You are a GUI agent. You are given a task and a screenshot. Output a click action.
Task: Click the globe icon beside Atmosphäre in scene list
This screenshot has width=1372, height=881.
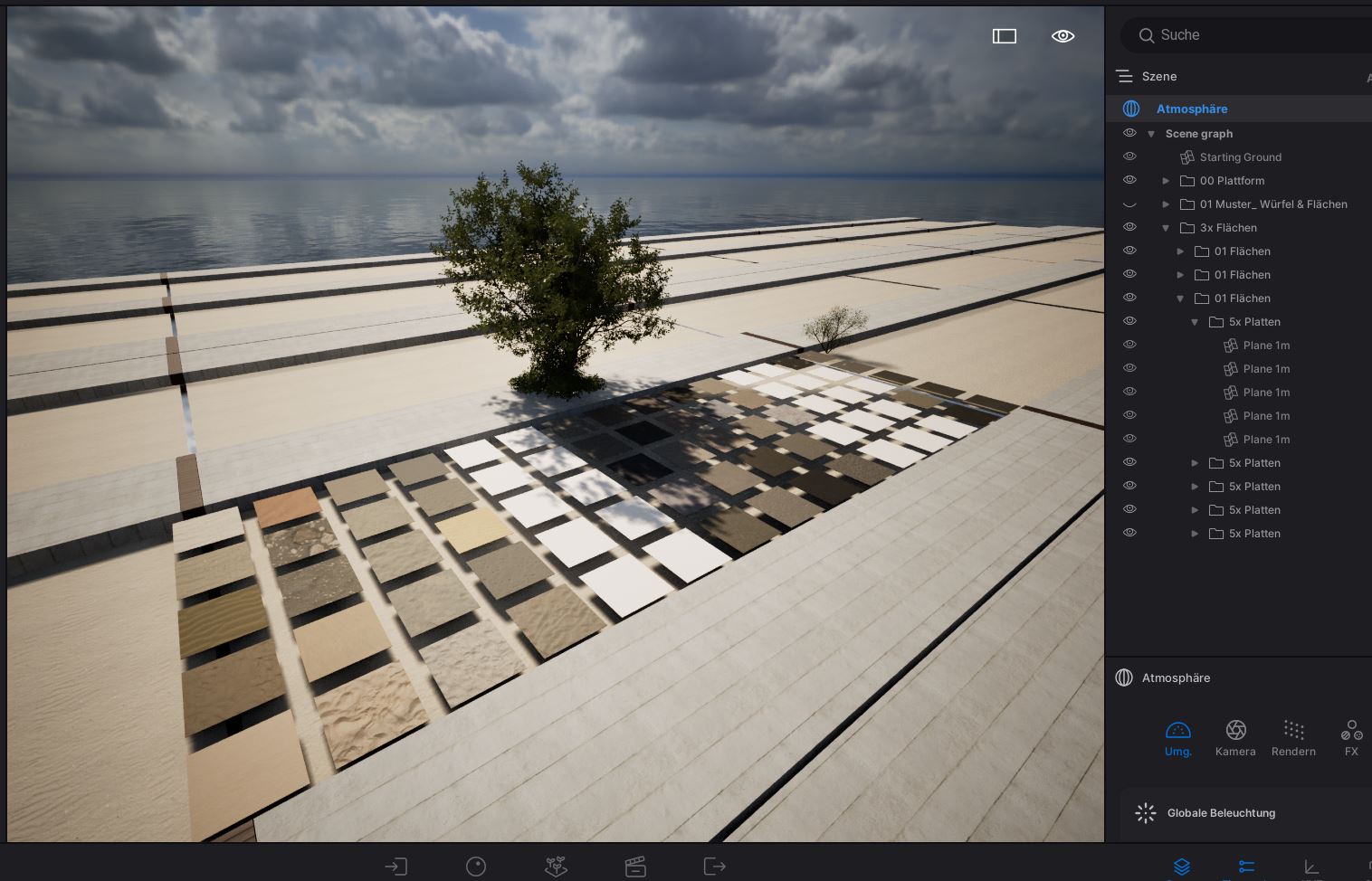[x=1131, y=109]
